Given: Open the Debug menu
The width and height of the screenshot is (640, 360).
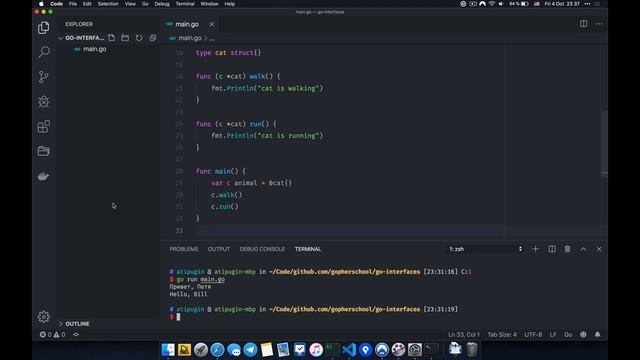Looking at the screenshot, I should (x=162, y=4).
